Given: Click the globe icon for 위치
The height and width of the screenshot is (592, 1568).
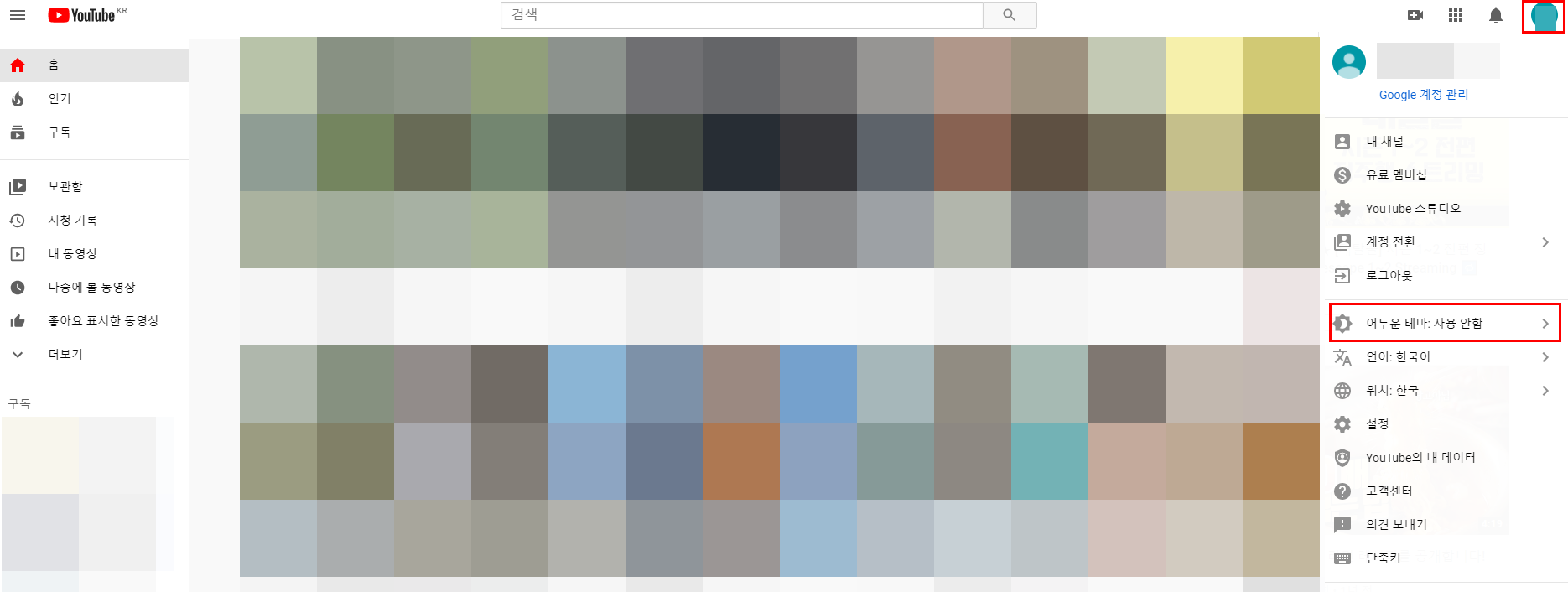Looking at the screenshot, I should (1342, 391).
